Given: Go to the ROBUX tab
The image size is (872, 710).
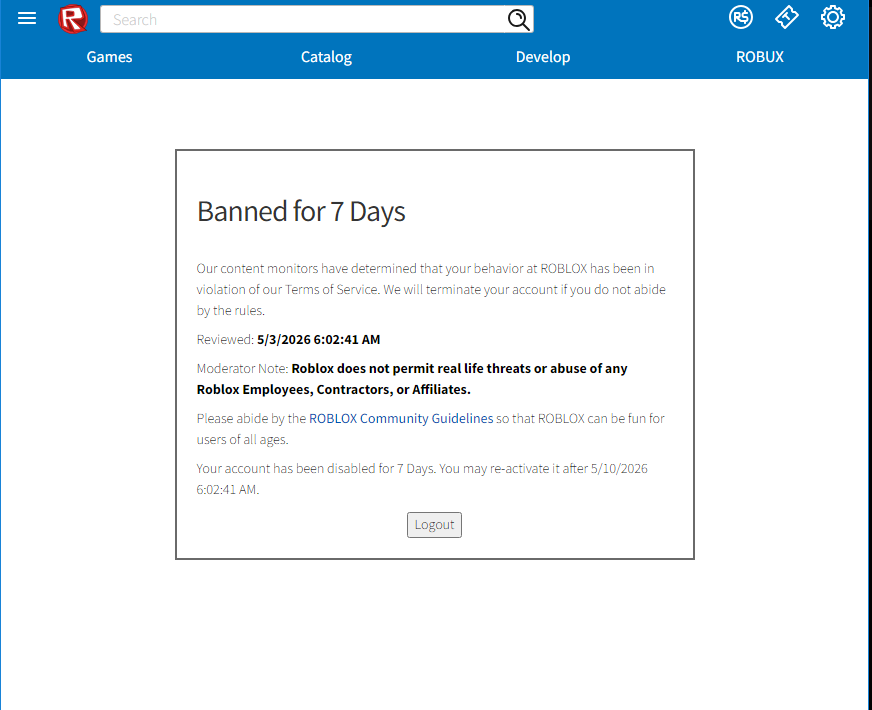Looking at the screenshot, I should (760, 57).
